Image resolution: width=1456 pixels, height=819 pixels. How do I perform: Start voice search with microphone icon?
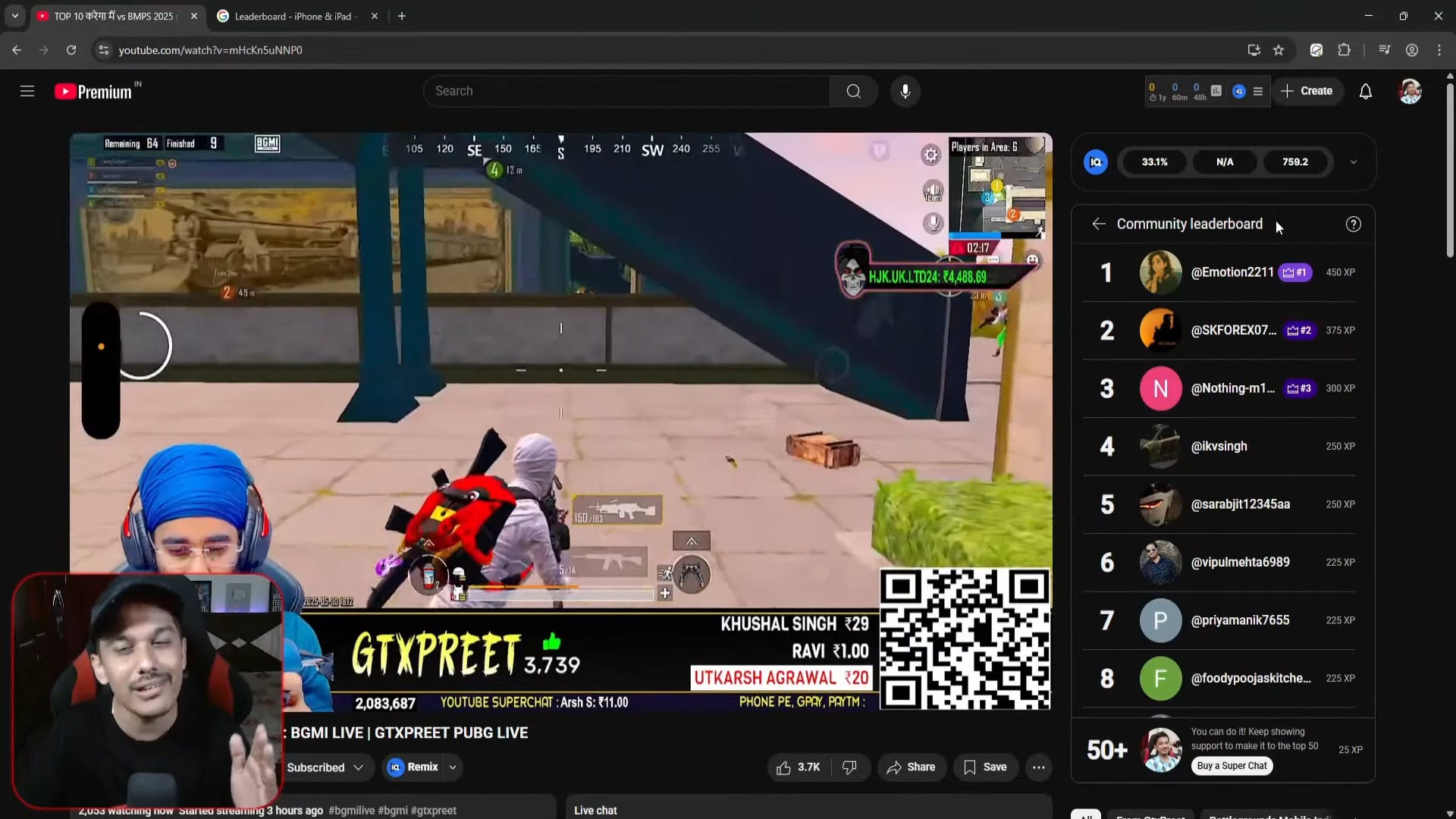905,92
